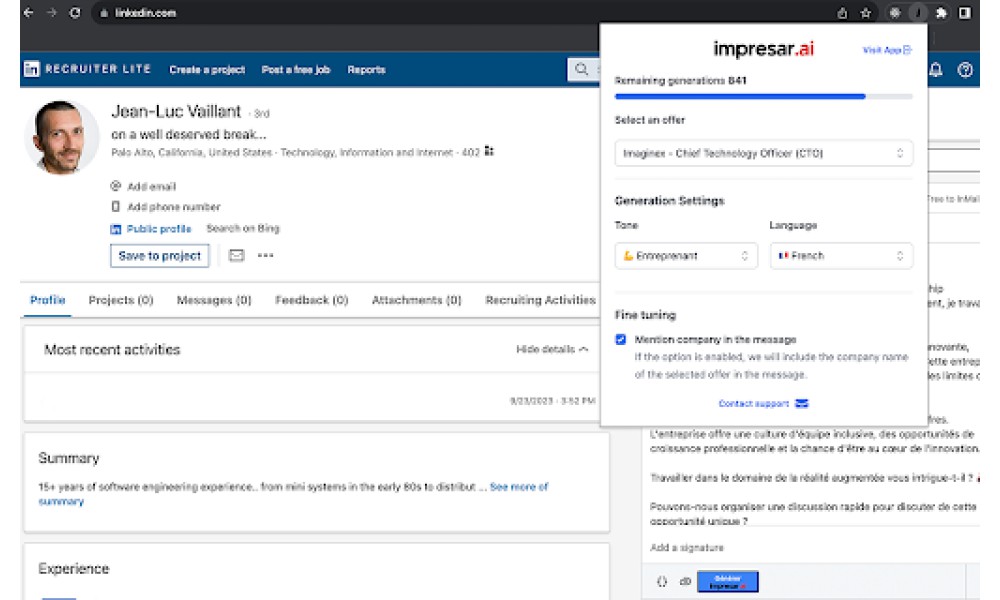Bookmark page with the star icon

[865, 13]
